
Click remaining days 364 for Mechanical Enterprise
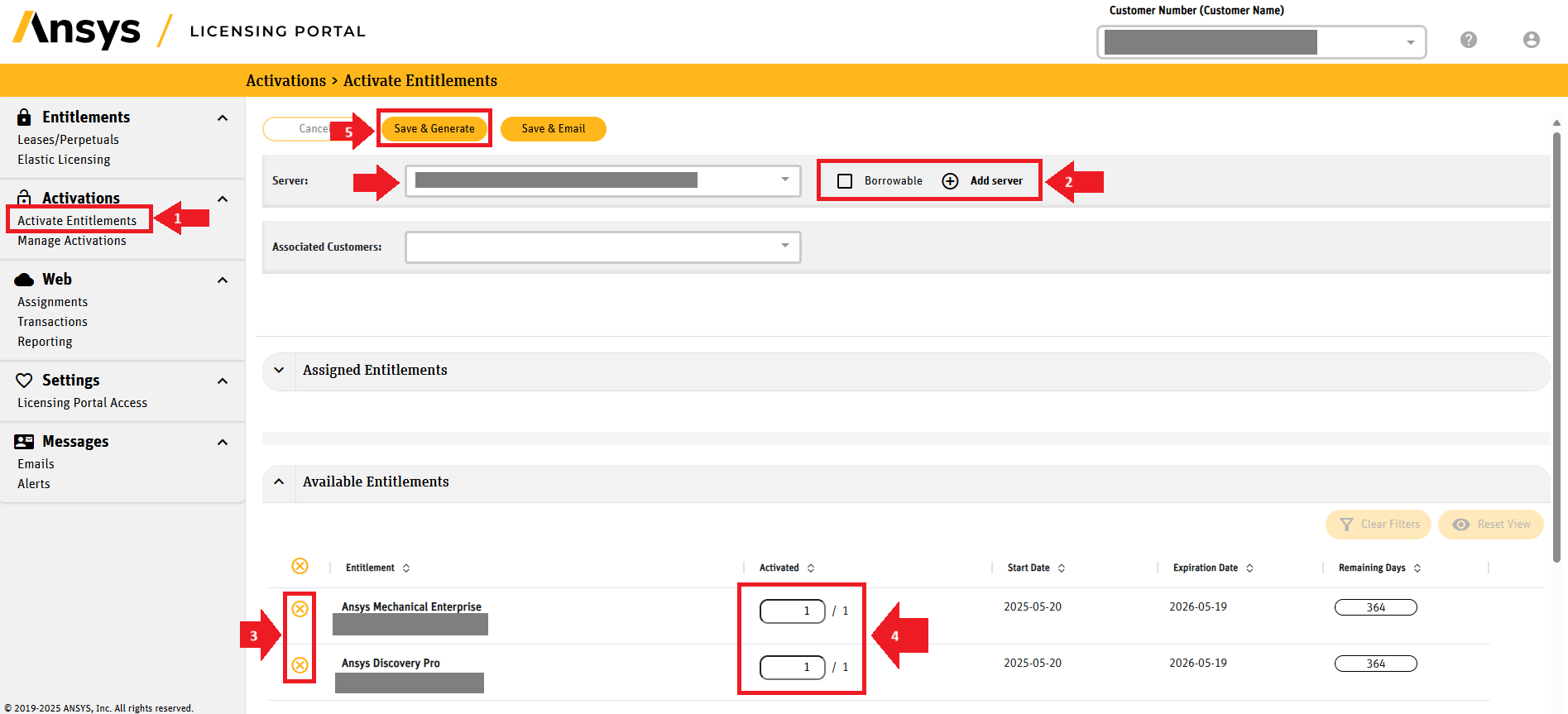click(1376, 607)
